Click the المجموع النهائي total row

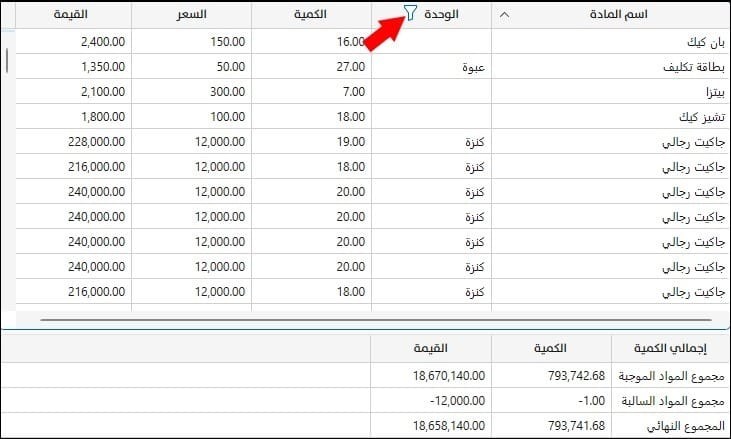[x=366, y=425]
